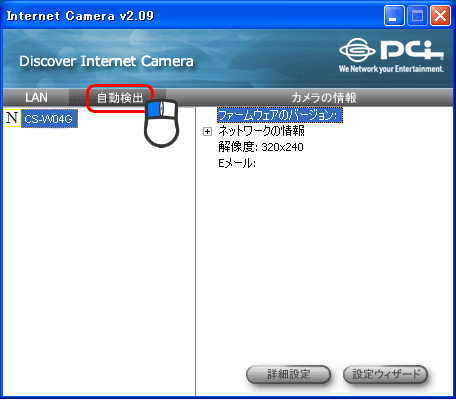Screen dimensions: 456x420
Task: Expand the ネットワークの情報 node
Action: tap(207, 132)
